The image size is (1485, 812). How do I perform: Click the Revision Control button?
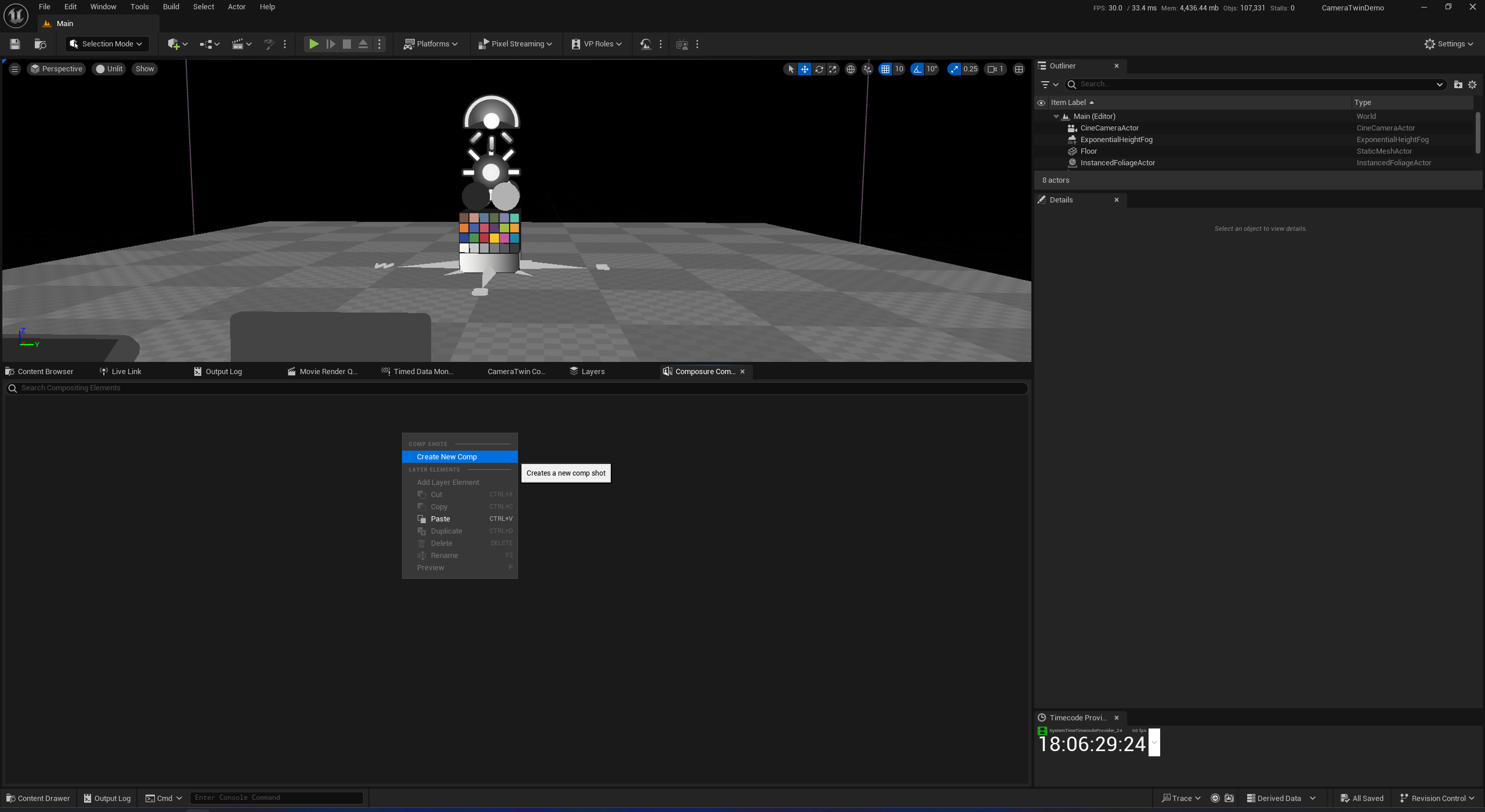[x=1437, y=799]
